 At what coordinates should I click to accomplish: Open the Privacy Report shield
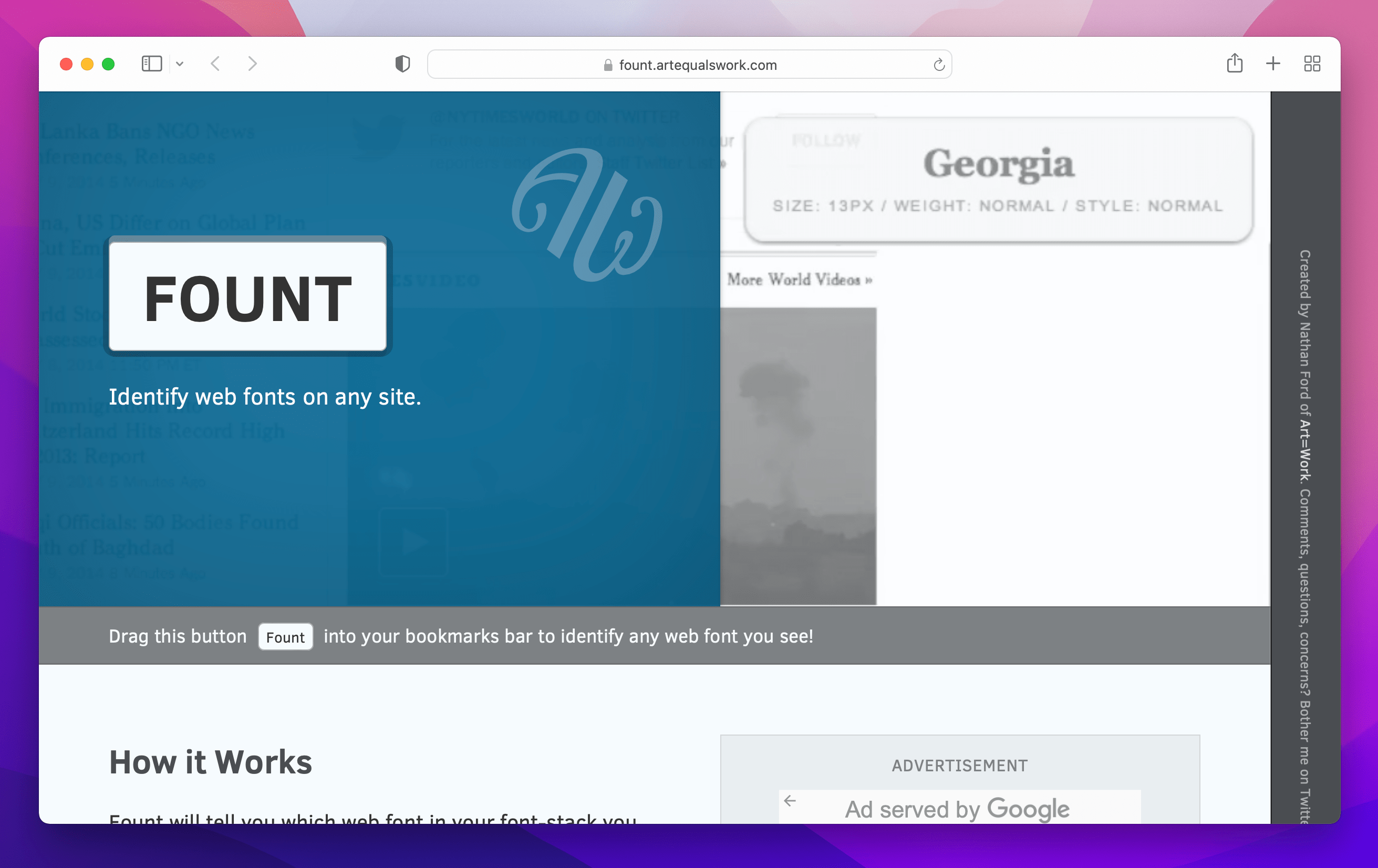pyautogui.click(x=403, y=64)
